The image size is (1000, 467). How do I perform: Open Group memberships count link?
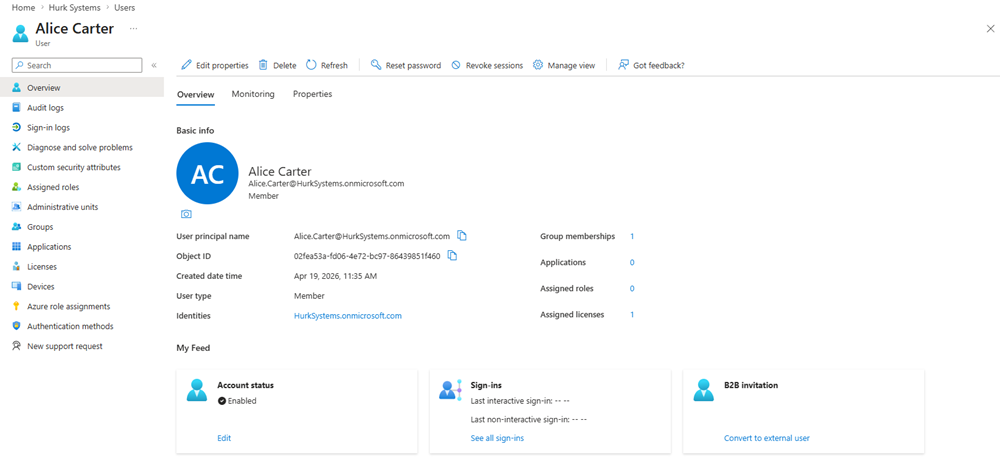(632, 236)
